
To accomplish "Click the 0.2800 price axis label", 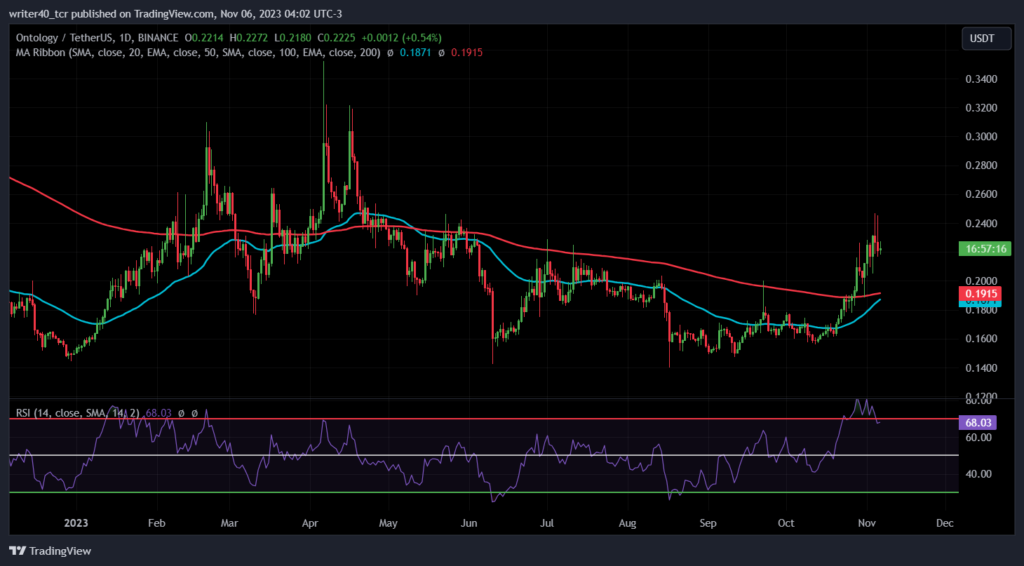I will coord(982,165).
